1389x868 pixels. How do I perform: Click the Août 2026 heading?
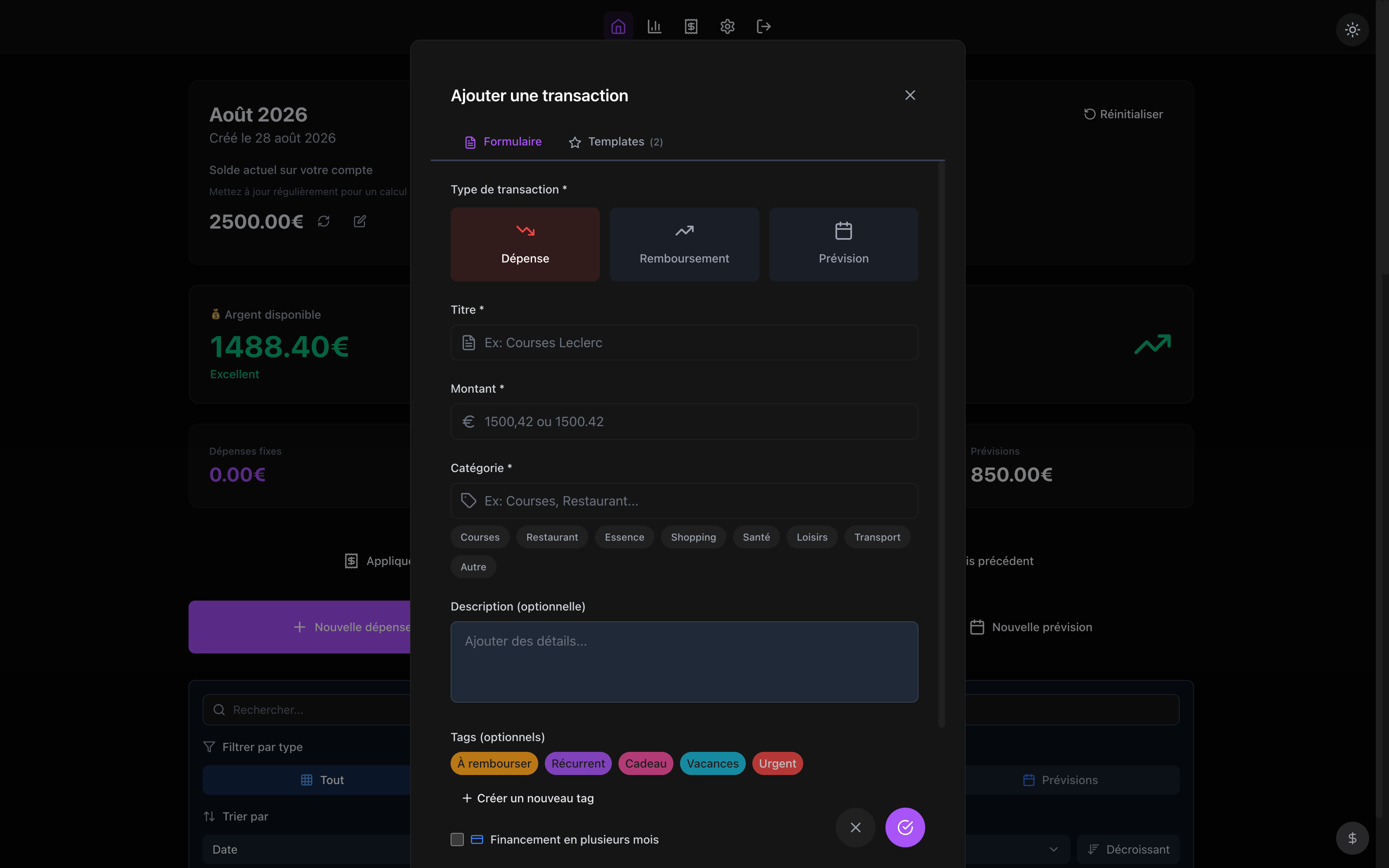(x=258, y=115)
